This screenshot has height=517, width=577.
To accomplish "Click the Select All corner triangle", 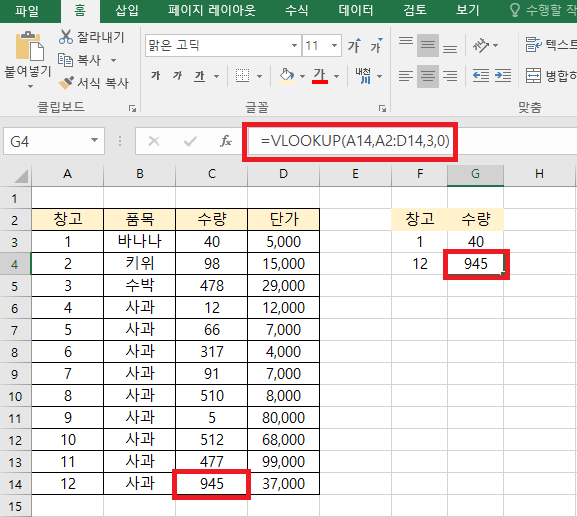I will (x=21, y=176).
